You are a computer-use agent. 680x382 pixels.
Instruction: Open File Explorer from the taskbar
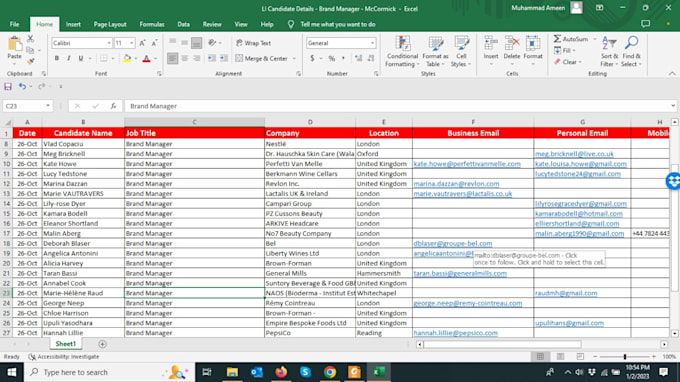[232, 372]
